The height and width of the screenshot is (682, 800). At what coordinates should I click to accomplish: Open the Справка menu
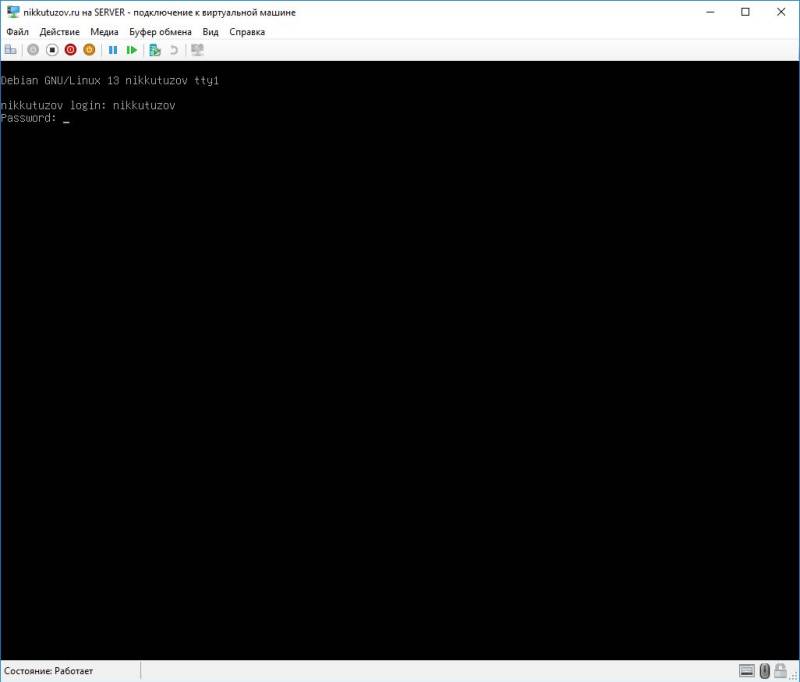coord(246,31)
